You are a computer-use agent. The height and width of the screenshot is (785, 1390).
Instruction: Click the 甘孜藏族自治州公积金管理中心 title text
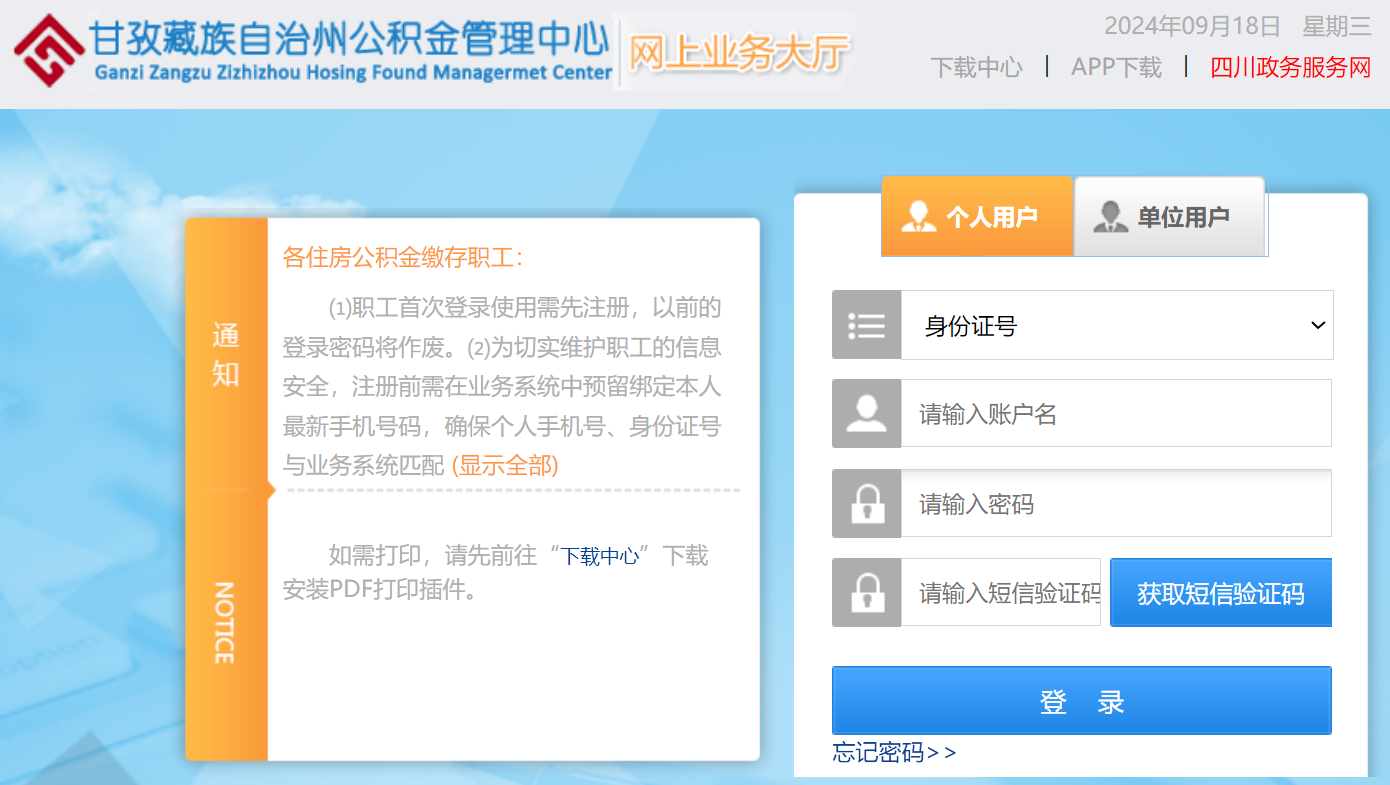350,38
